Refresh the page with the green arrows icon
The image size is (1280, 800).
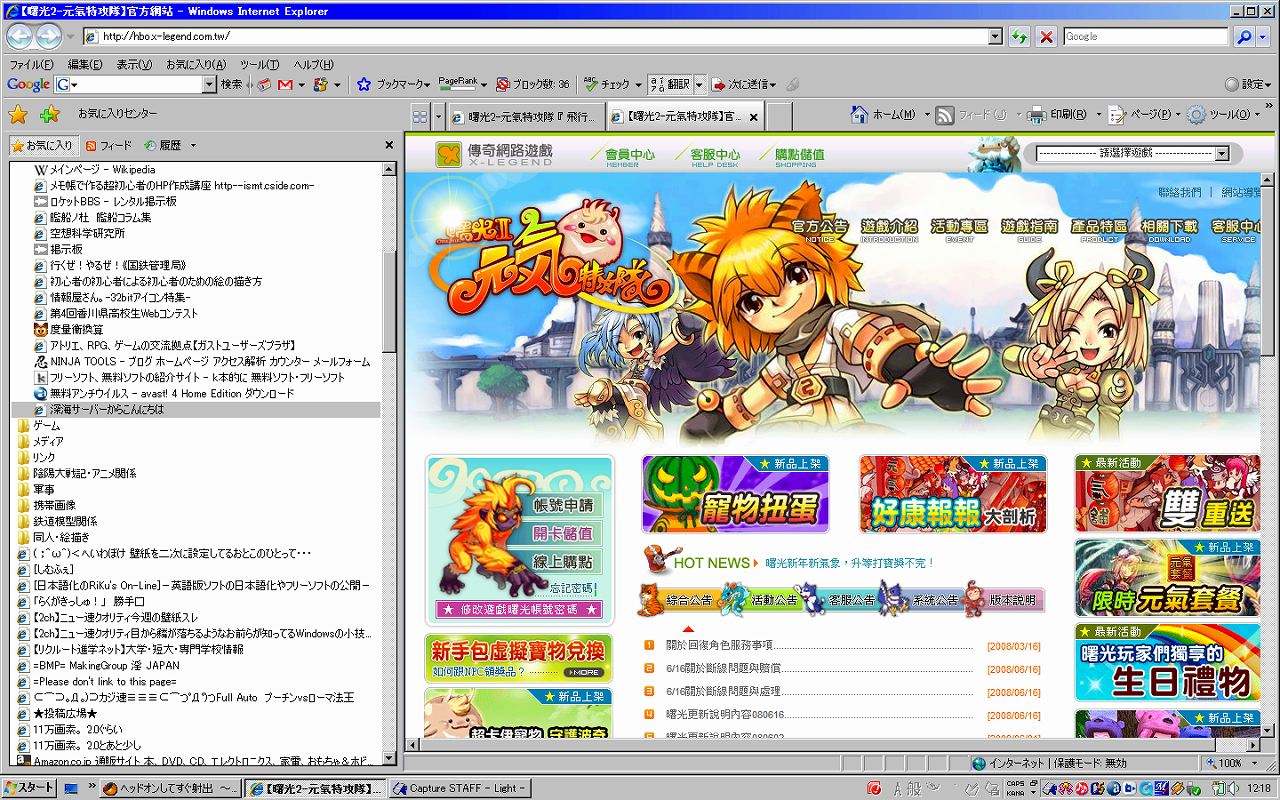(1019, 37)
